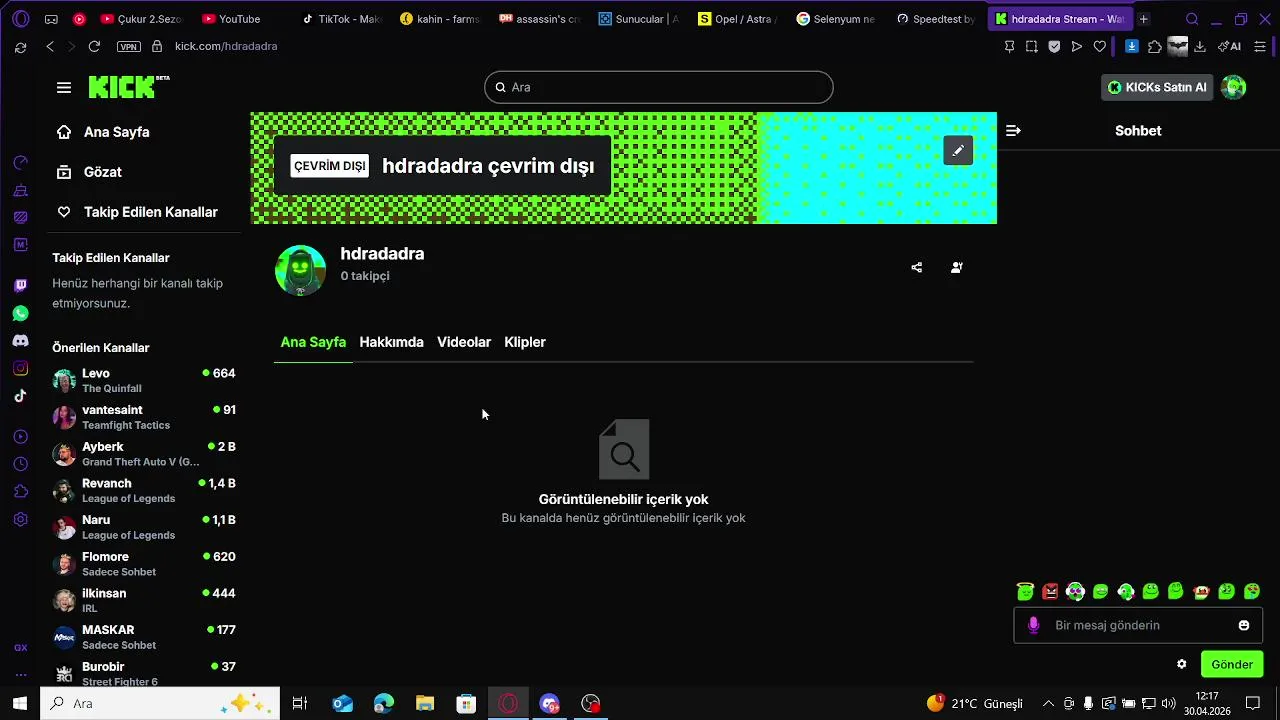This screenshot has width=1280, height=720.
Task: Click the Bir mesaj gönderin chat input
Action: point(1138,625)
